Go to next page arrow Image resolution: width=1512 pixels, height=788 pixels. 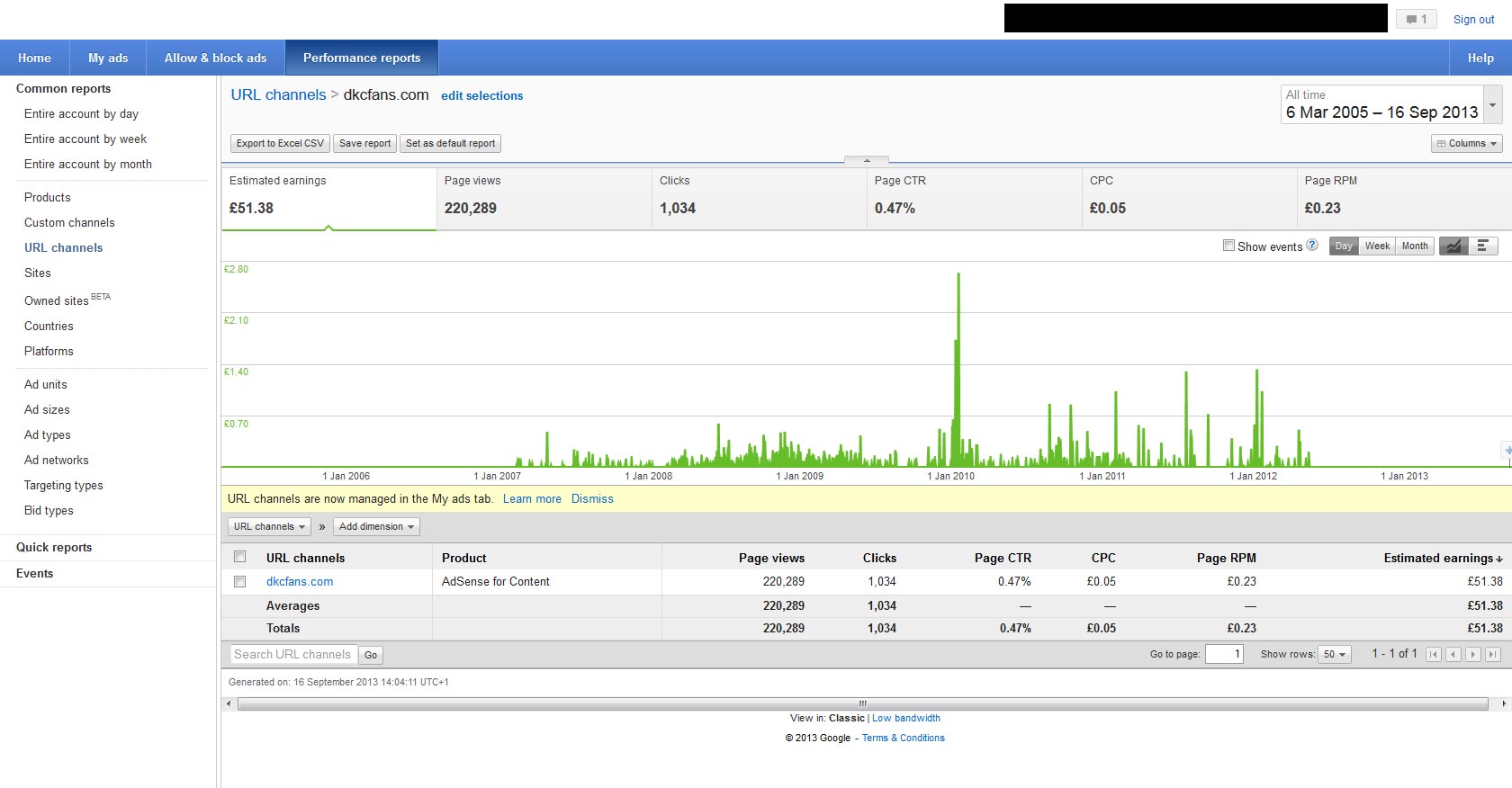tap(1473, 655)
